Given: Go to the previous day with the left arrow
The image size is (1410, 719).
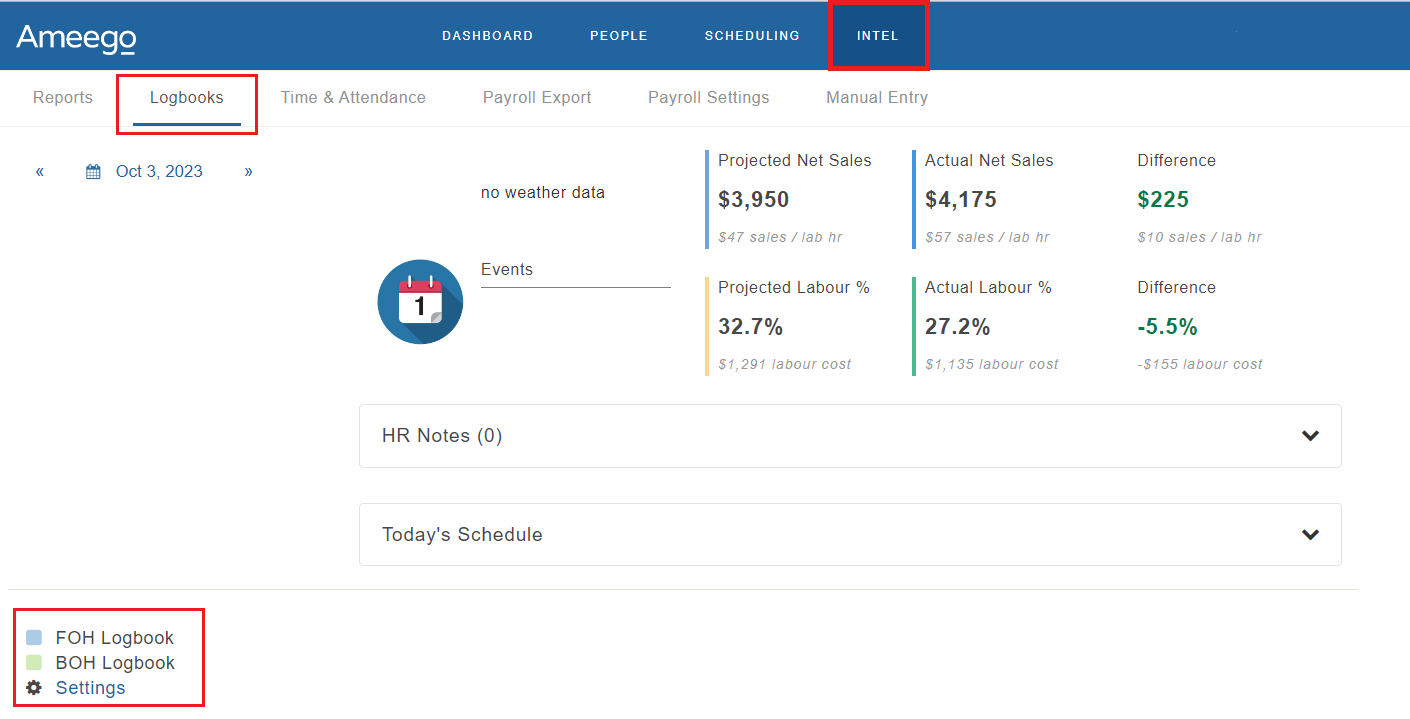Looking at the screenshot, I should click(39, 171).
